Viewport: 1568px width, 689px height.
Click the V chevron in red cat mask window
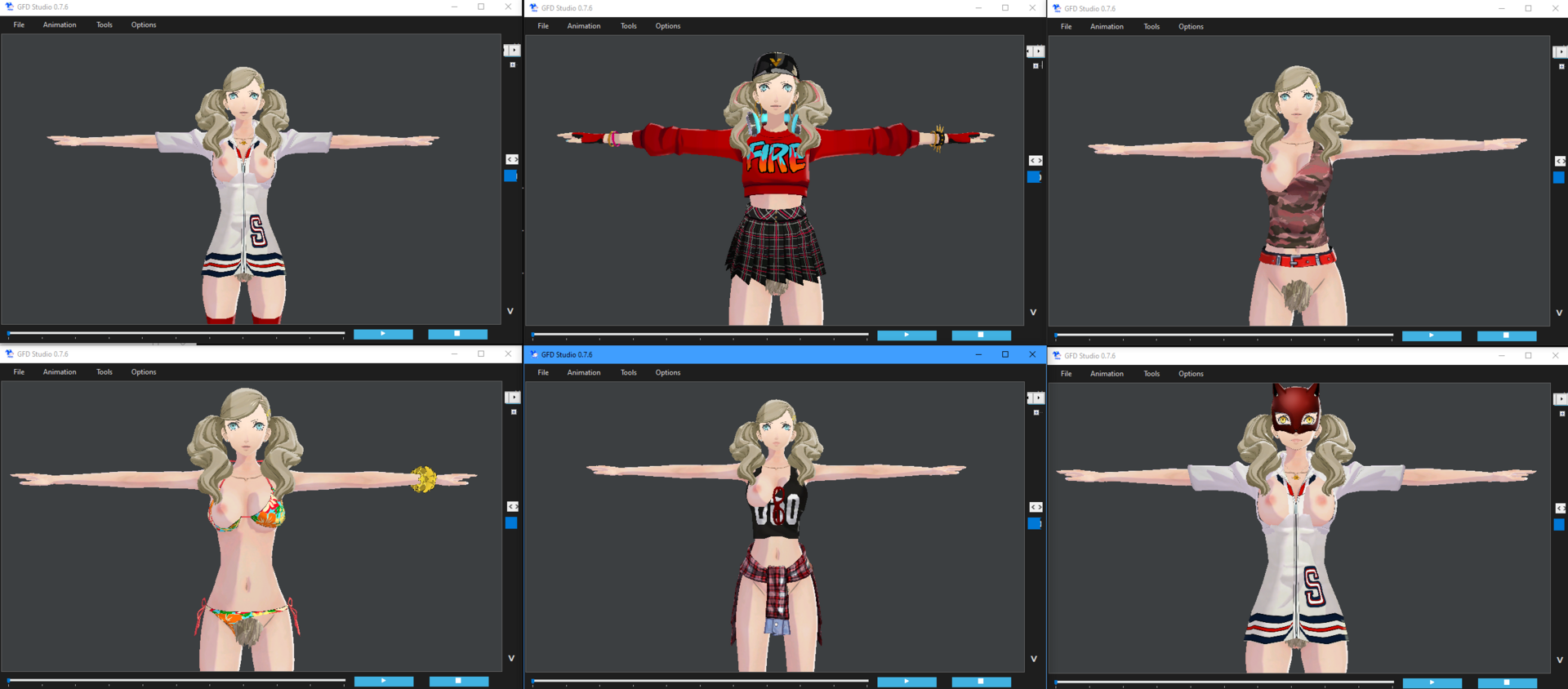(1560, 660)
